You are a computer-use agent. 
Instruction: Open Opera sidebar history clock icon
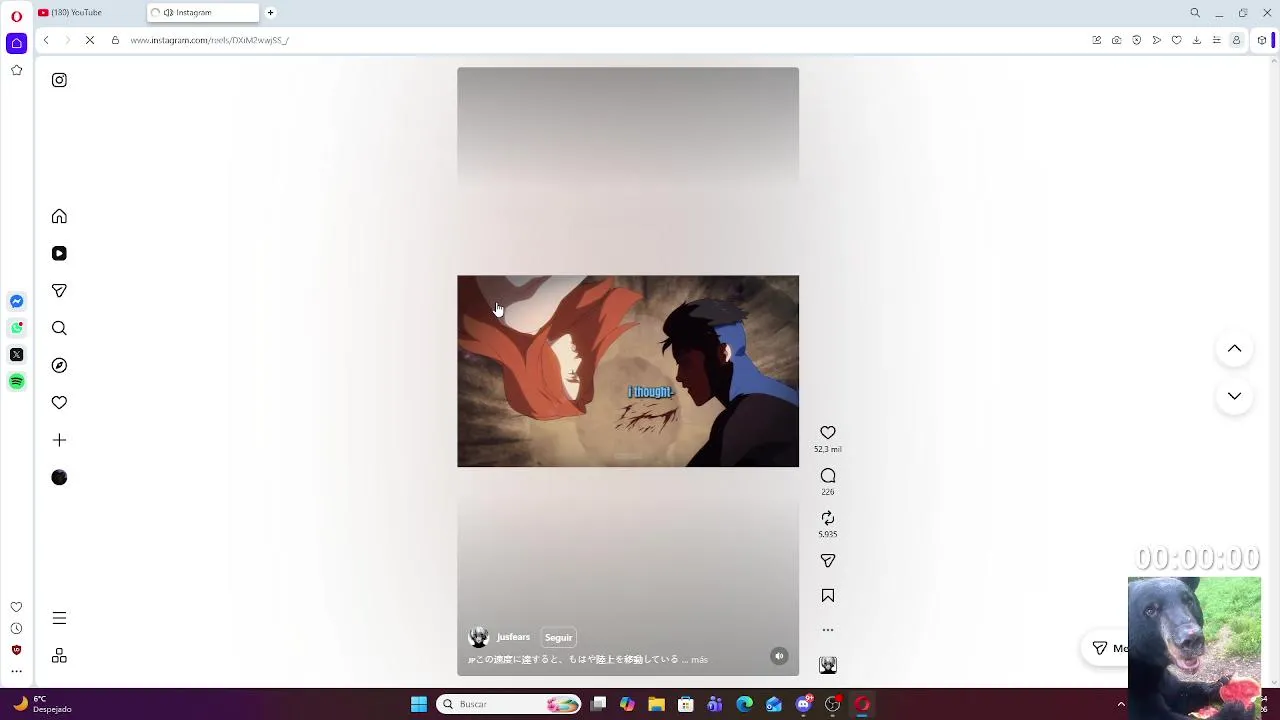pyautogui.click(x=16, y=629)
